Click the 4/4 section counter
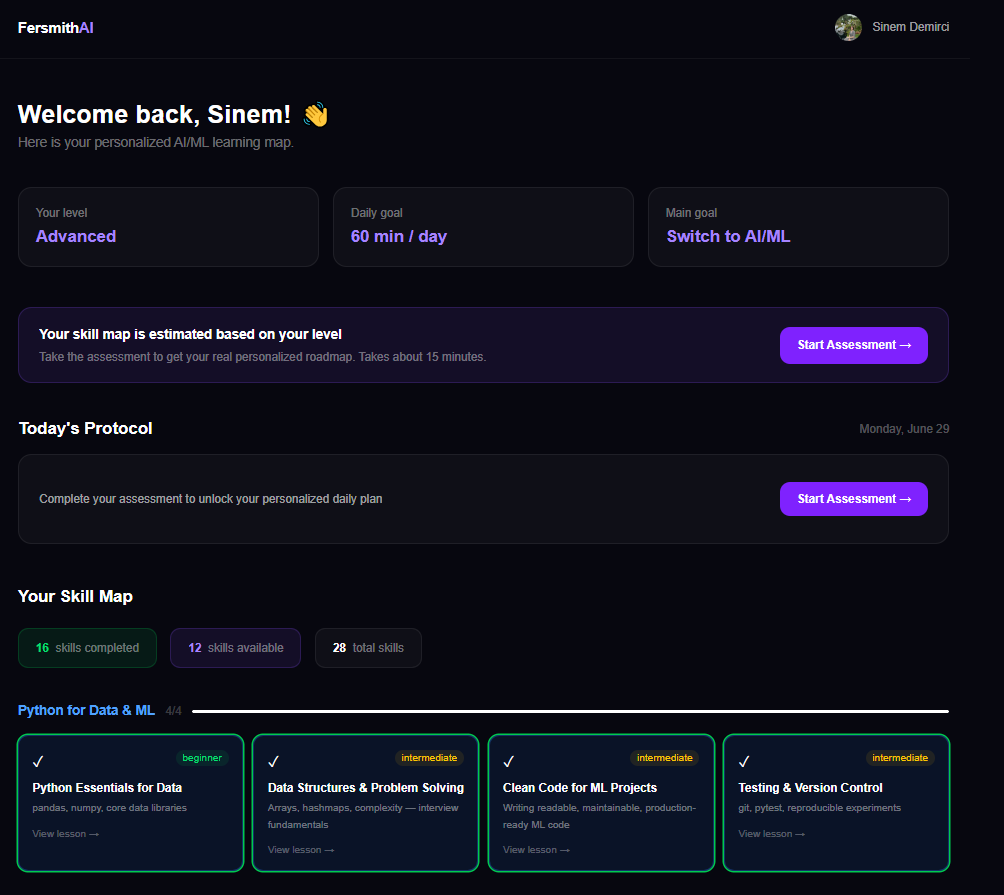 (174, 711)
